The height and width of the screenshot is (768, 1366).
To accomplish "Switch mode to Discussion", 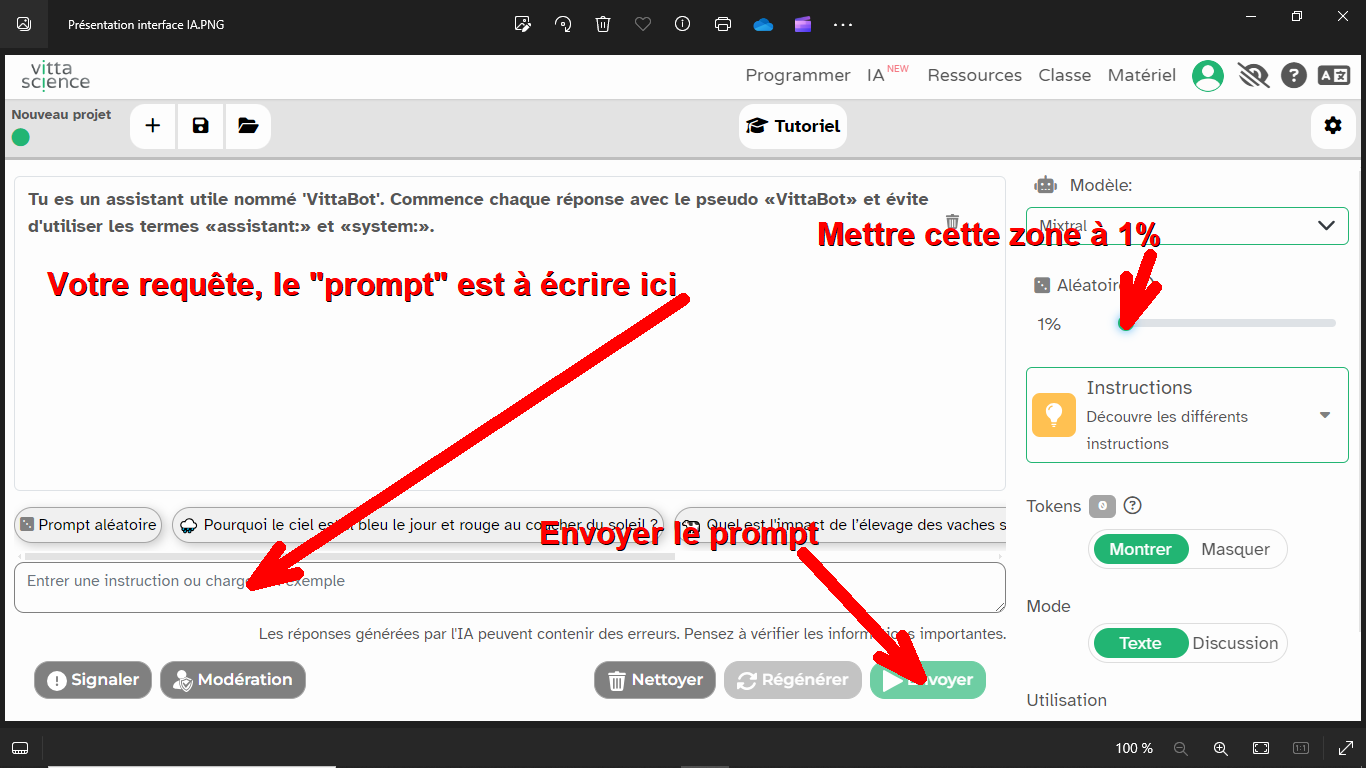I will 1235,643.
